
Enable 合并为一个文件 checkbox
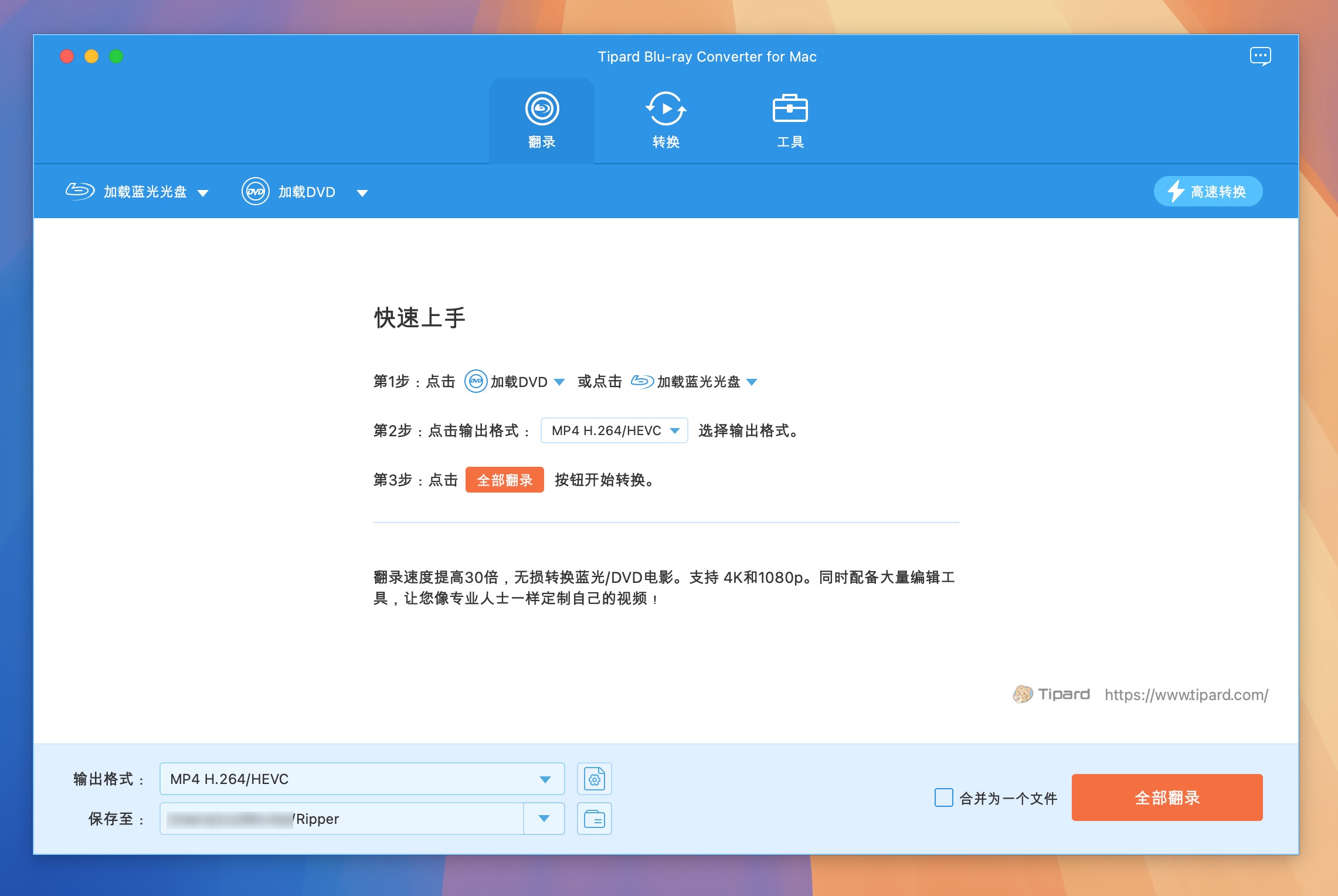pos(943,798)
